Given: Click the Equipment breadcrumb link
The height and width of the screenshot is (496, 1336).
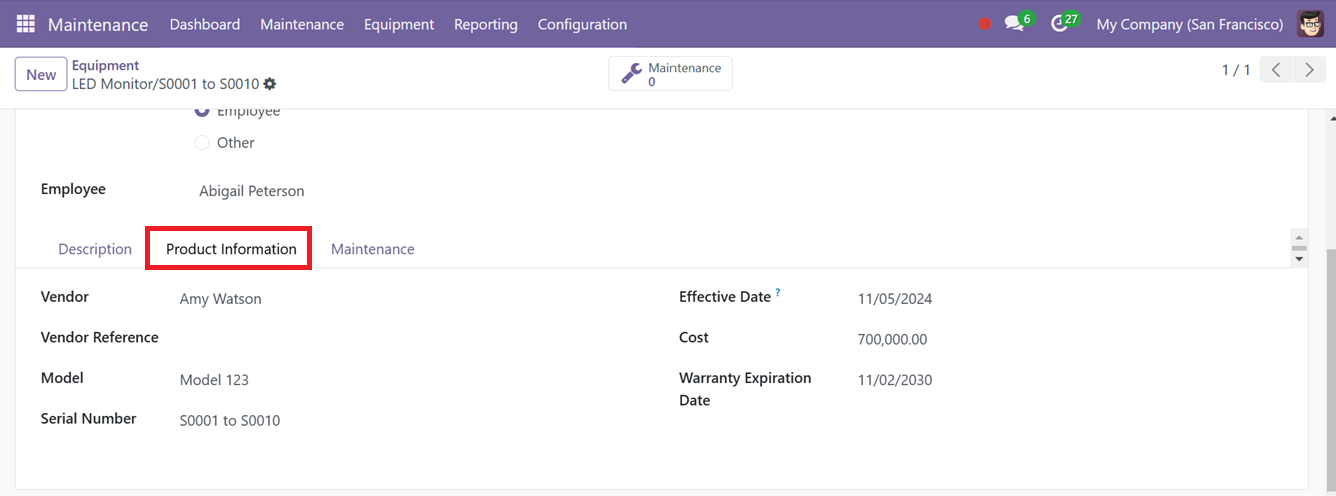Looking at the screenshot, I should pyautogui.click(x=105, y=66).
